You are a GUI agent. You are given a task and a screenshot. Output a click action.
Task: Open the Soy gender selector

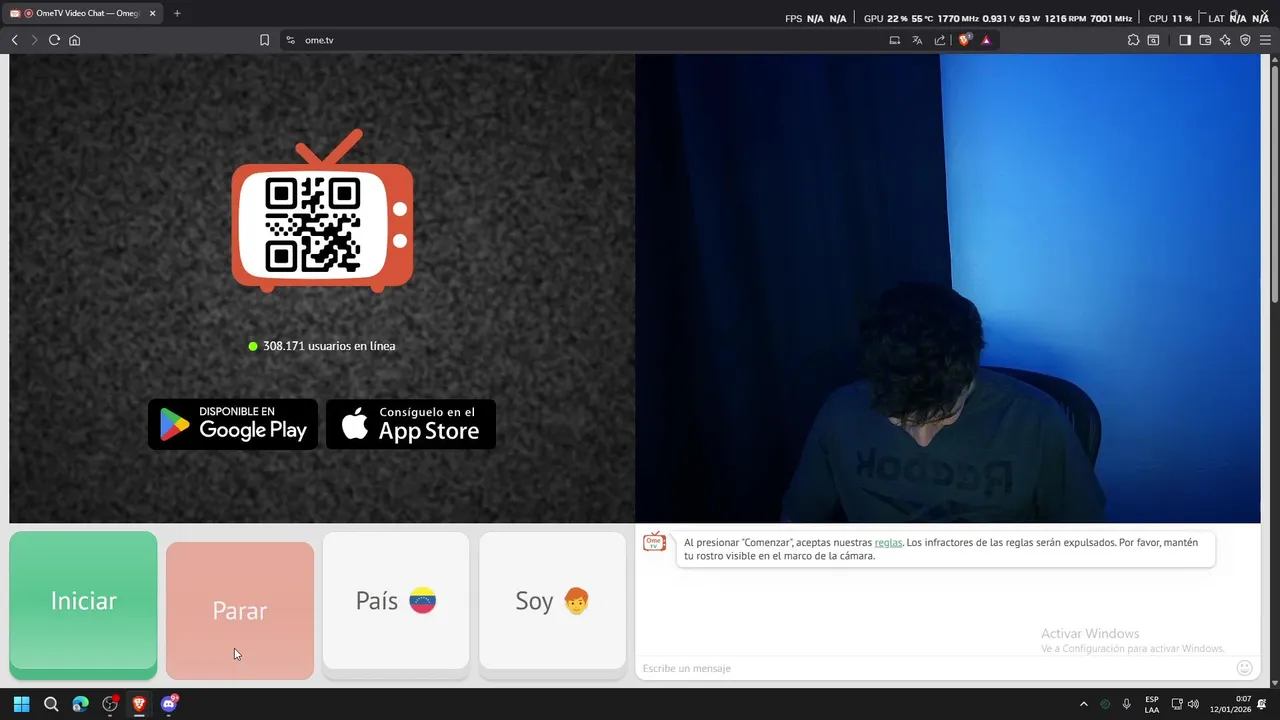pyautogui.click(x=552, y=601)
